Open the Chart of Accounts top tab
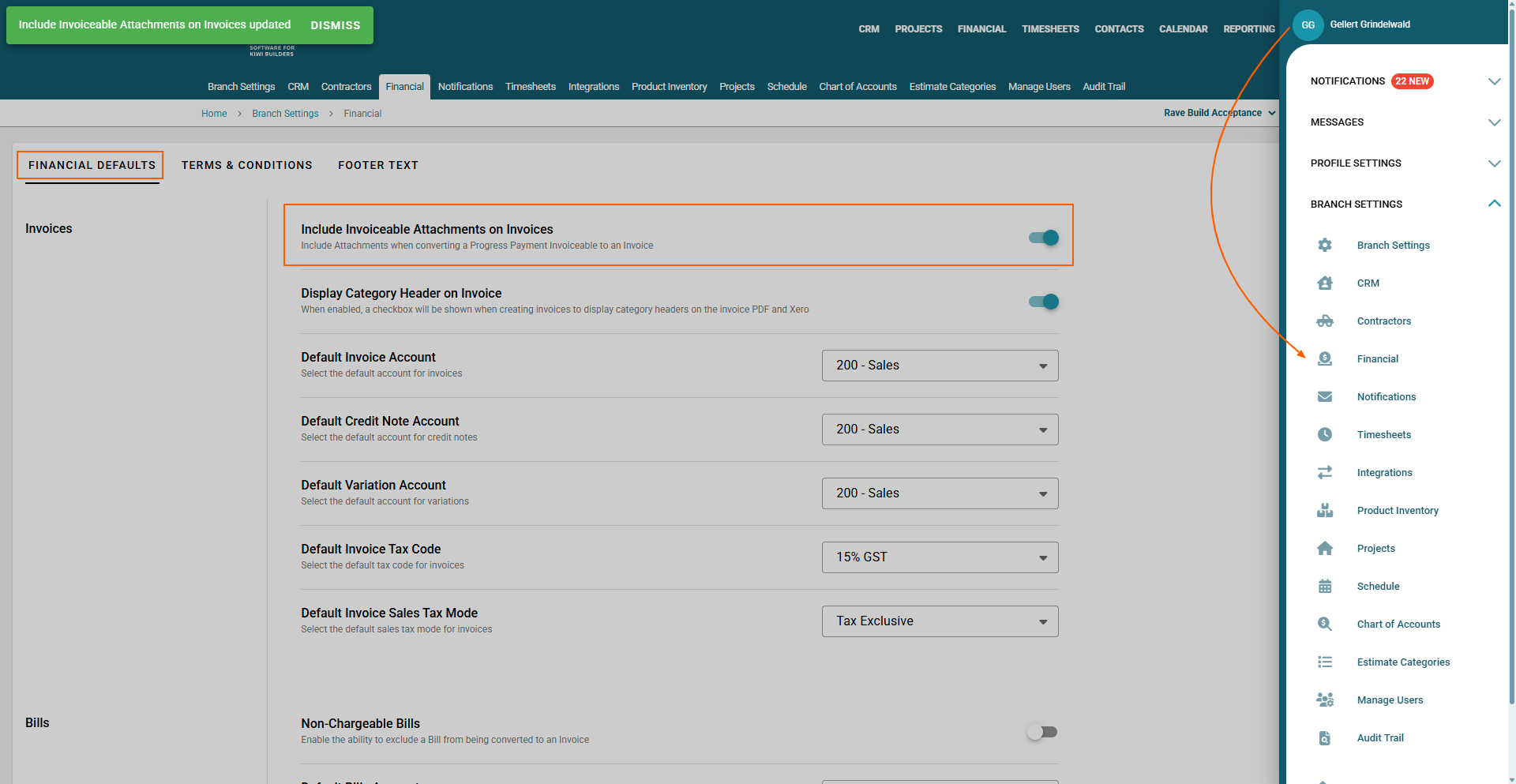 (x=857, y=87)
